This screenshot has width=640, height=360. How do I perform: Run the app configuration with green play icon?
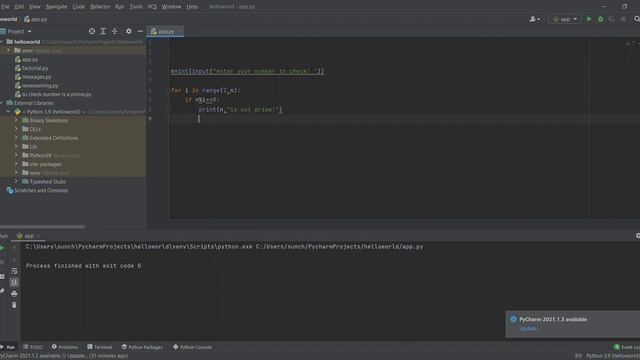coord(589,19)
